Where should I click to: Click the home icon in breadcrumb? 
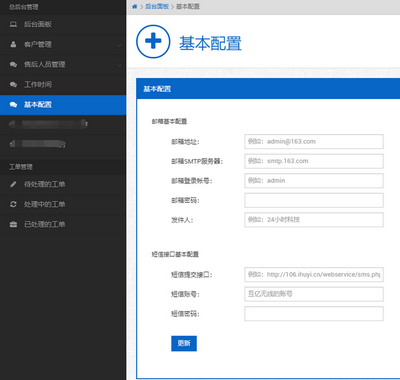point(135,7)
